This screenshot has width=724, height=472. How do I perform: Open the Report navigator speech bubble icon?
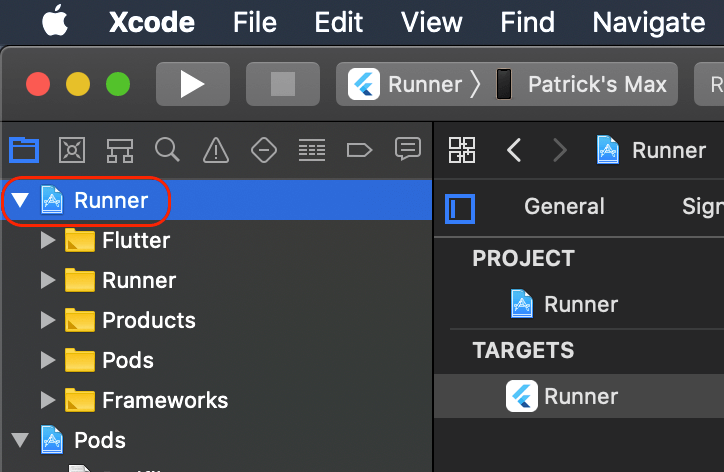407,150
